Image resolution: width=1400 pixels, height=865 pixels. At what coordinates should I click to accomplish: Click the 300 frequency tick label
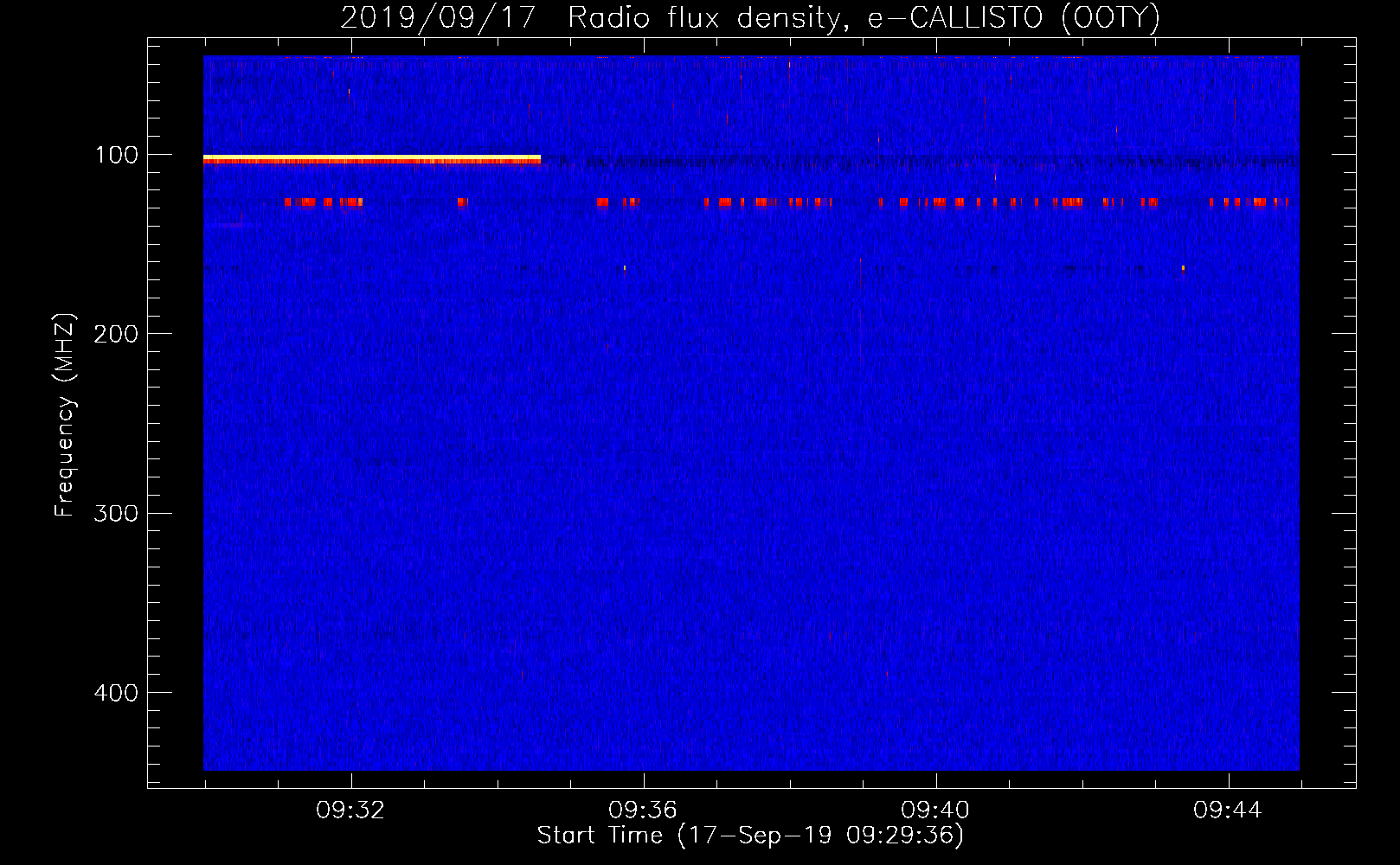pyautogui.click(x=117, y=513)
